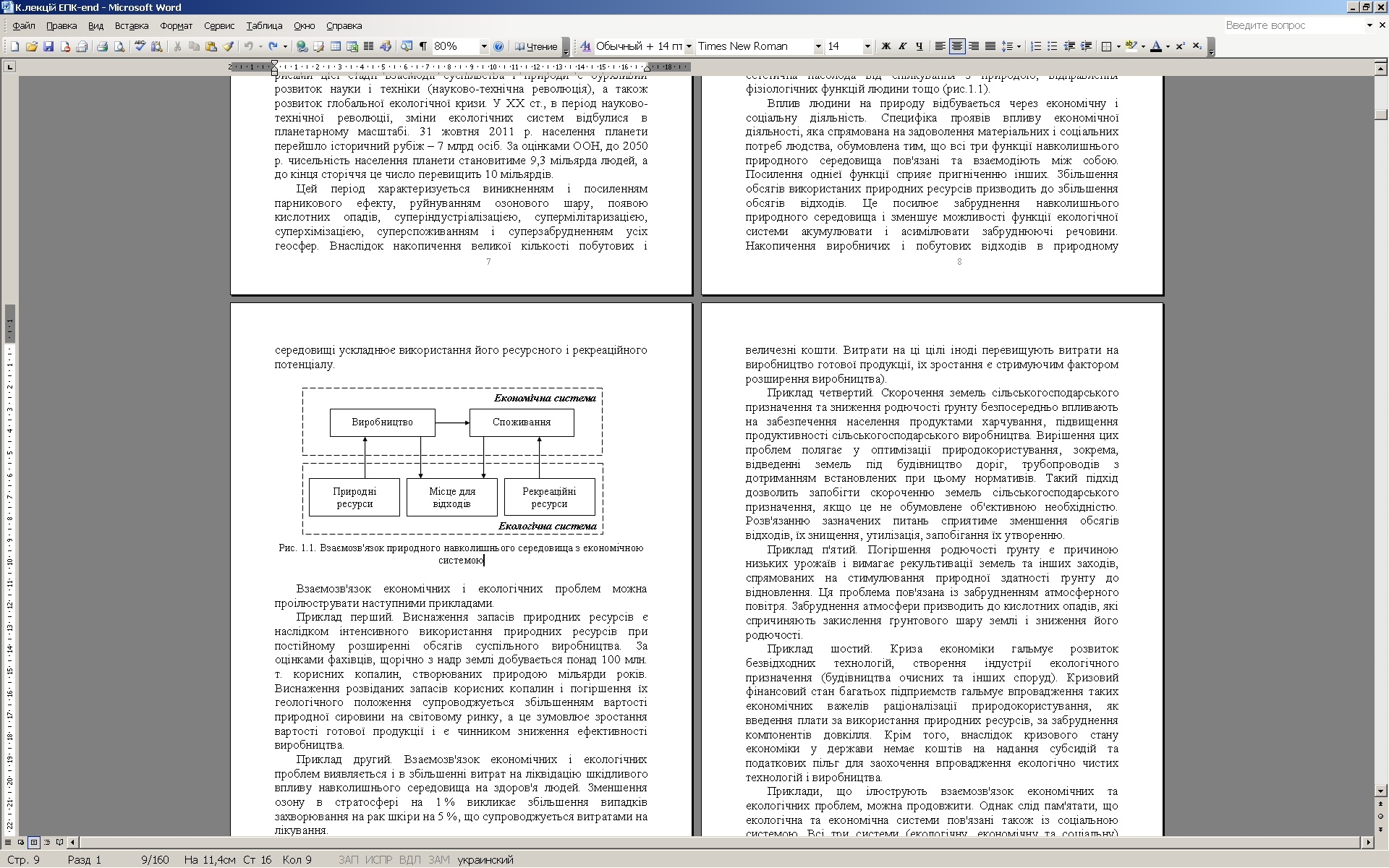Image resolution: width=1389 pixels, height=868 pixels.
Task: Insert a hyperlink from the toolbar
Action: (x=302, y=46)
